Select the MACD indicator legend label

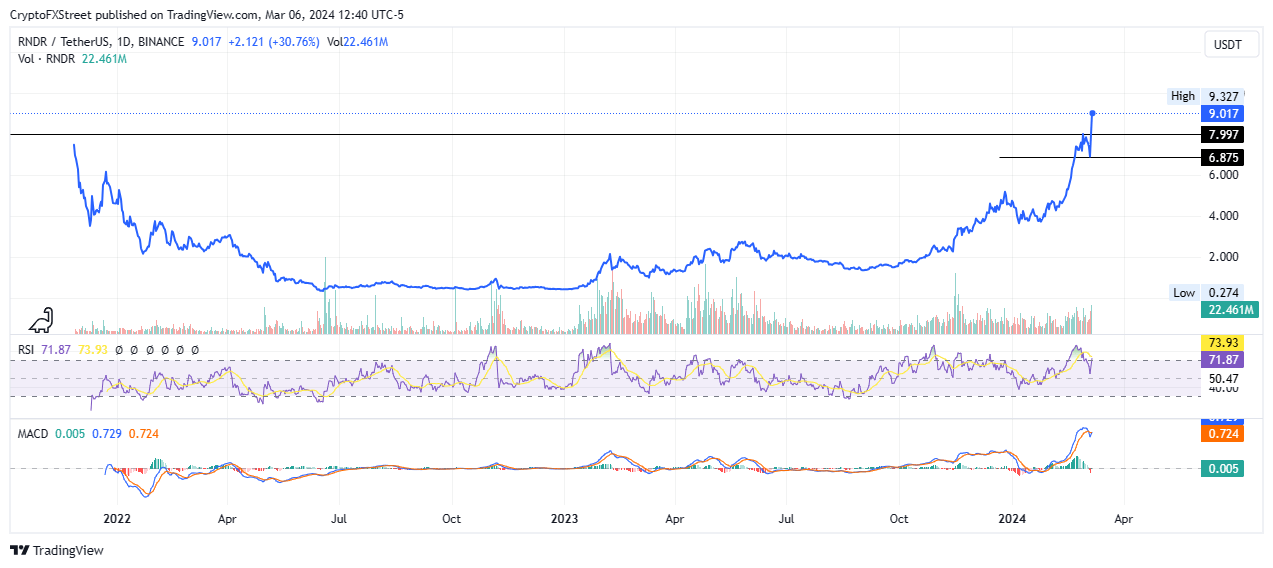34,433
